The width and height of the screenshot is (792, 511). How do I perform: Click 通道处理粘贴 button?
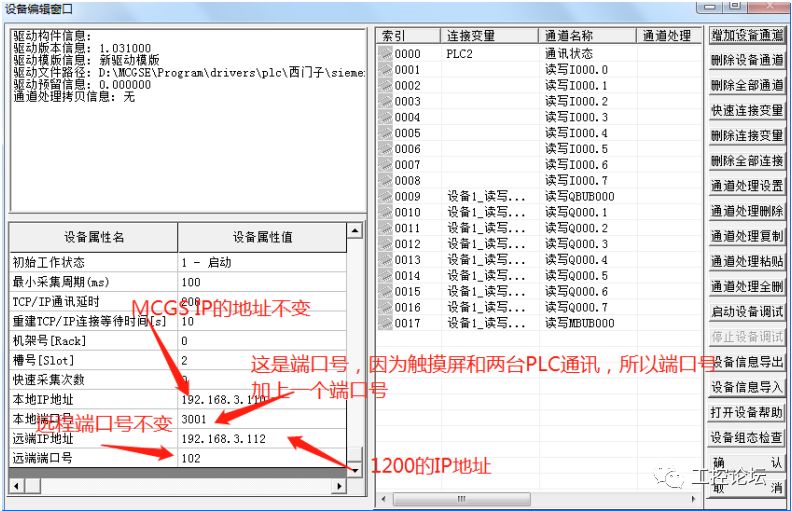click(x=747, y=262)
